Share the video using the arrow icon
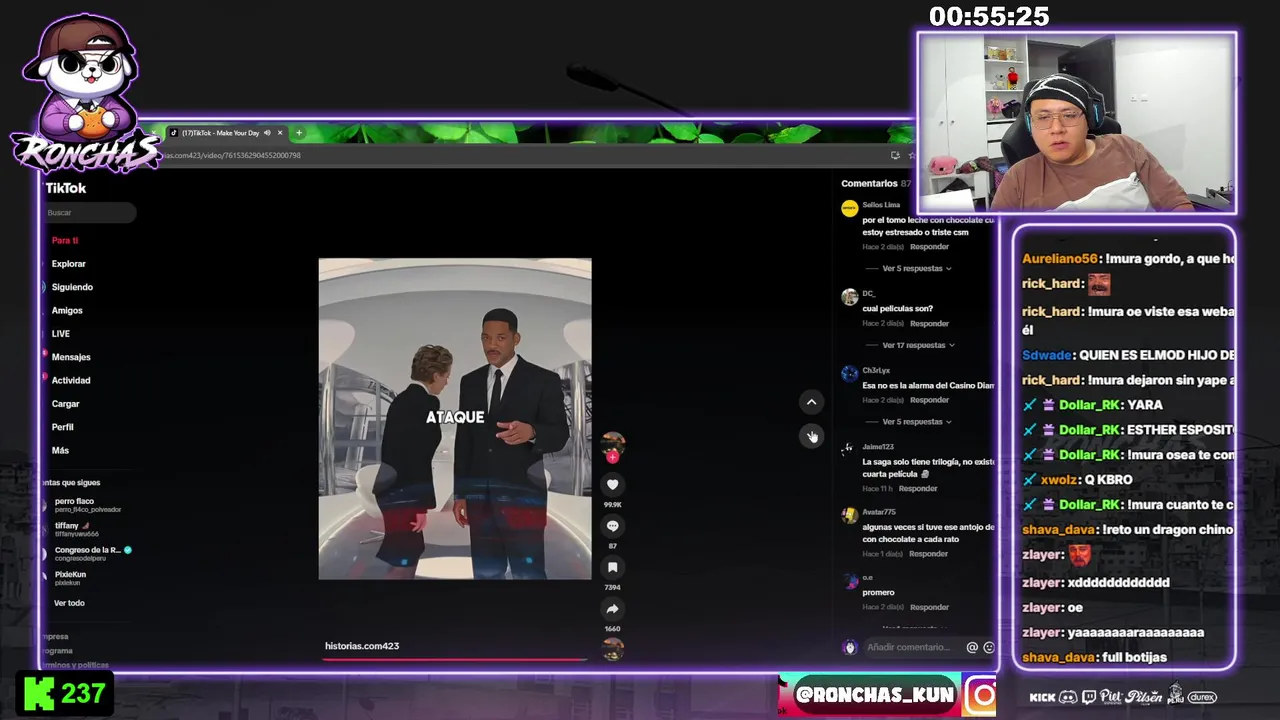1280x720 pixels. pyautogui.click(x=613, y=608)
